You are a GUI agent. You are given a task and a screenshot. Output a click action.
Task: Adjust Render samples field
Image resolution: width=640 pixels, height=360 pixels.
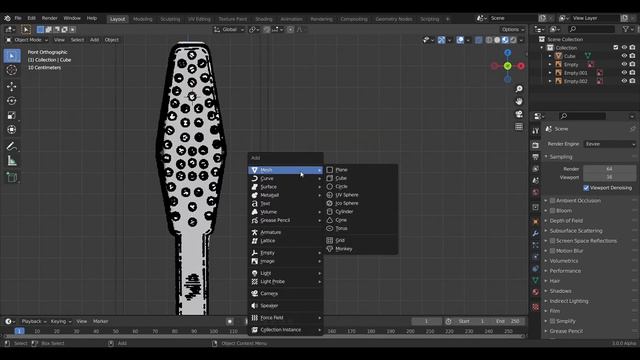pyautogui.click(x=609, y=169)
